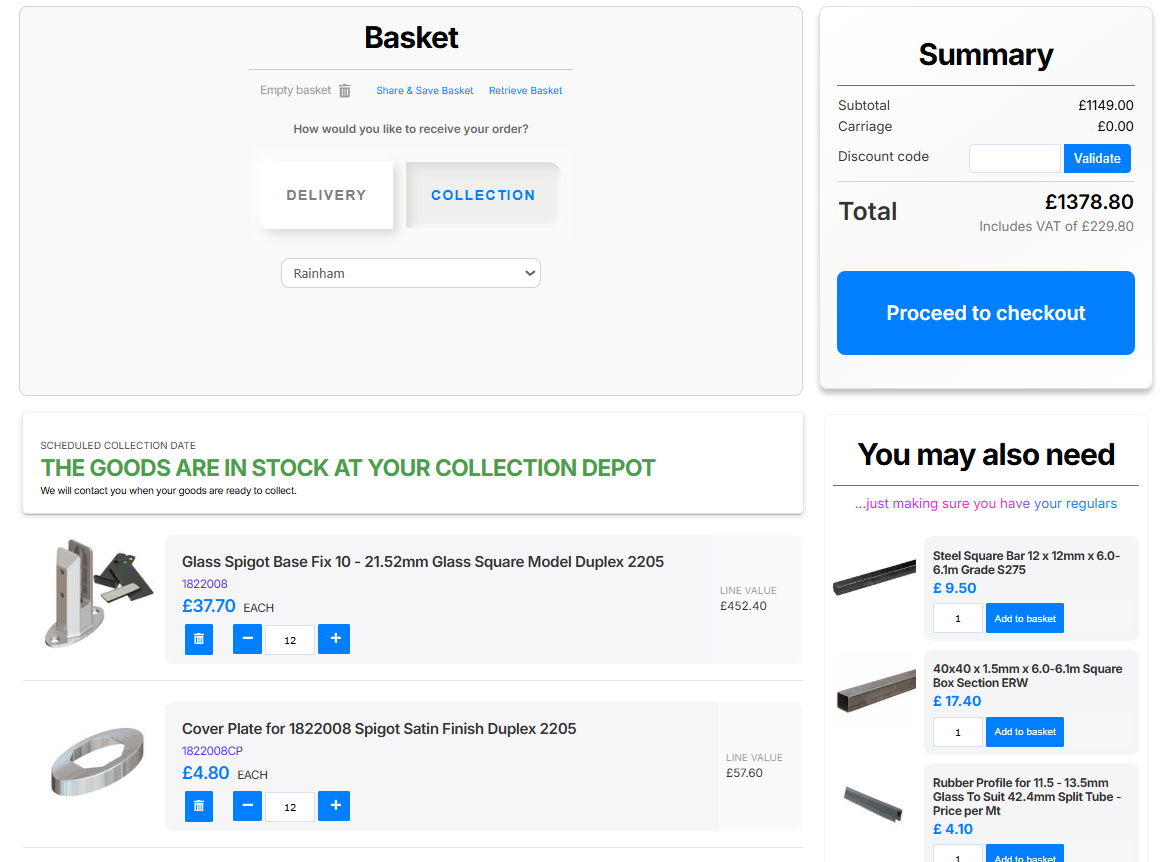Click the Retrieve Basket link

pyautogui.click(x=525, y=91)
